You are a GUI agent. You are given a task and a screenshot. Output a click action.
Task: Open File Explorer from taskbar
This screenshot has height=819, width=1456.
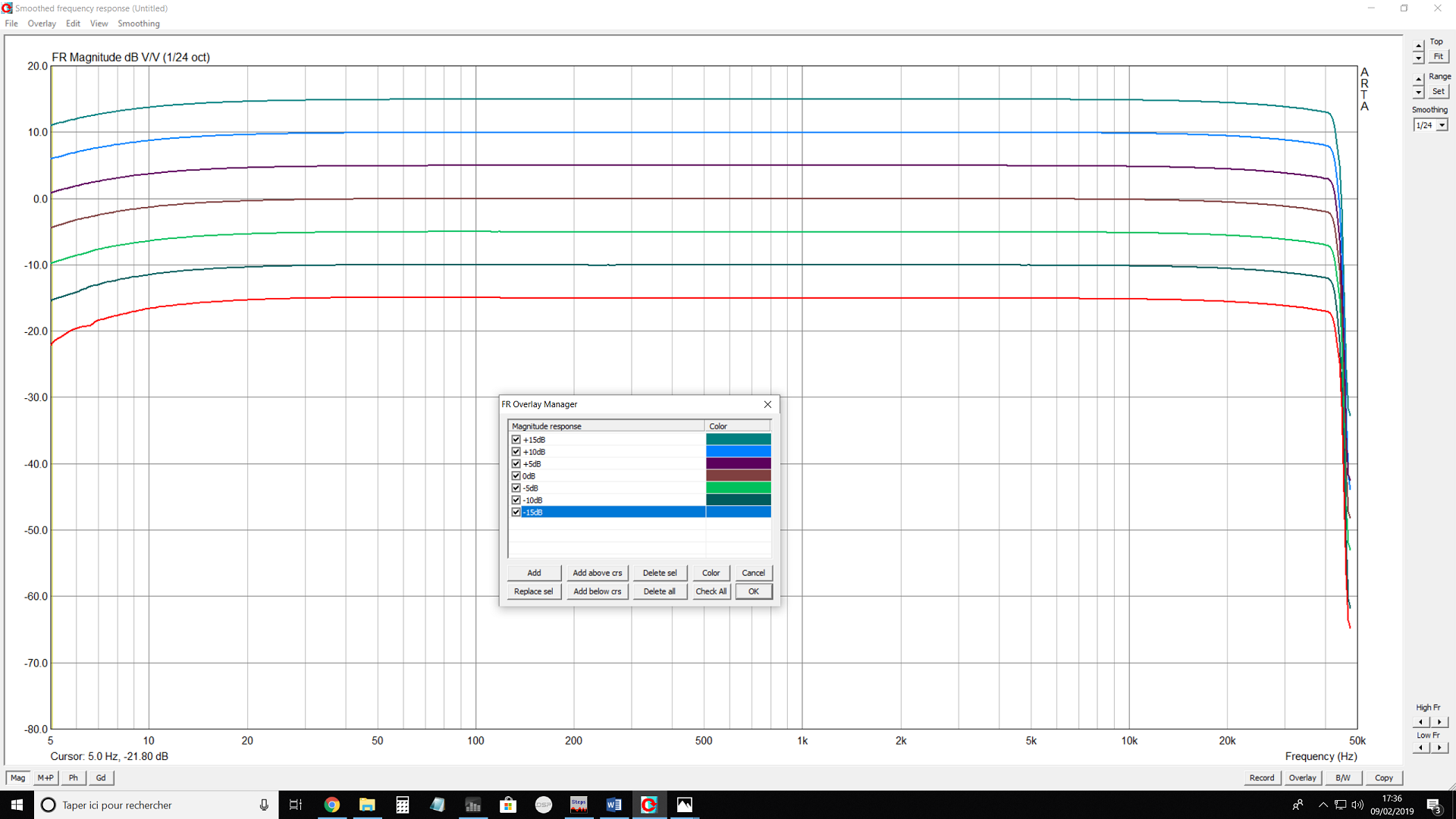tap(367, 805)
